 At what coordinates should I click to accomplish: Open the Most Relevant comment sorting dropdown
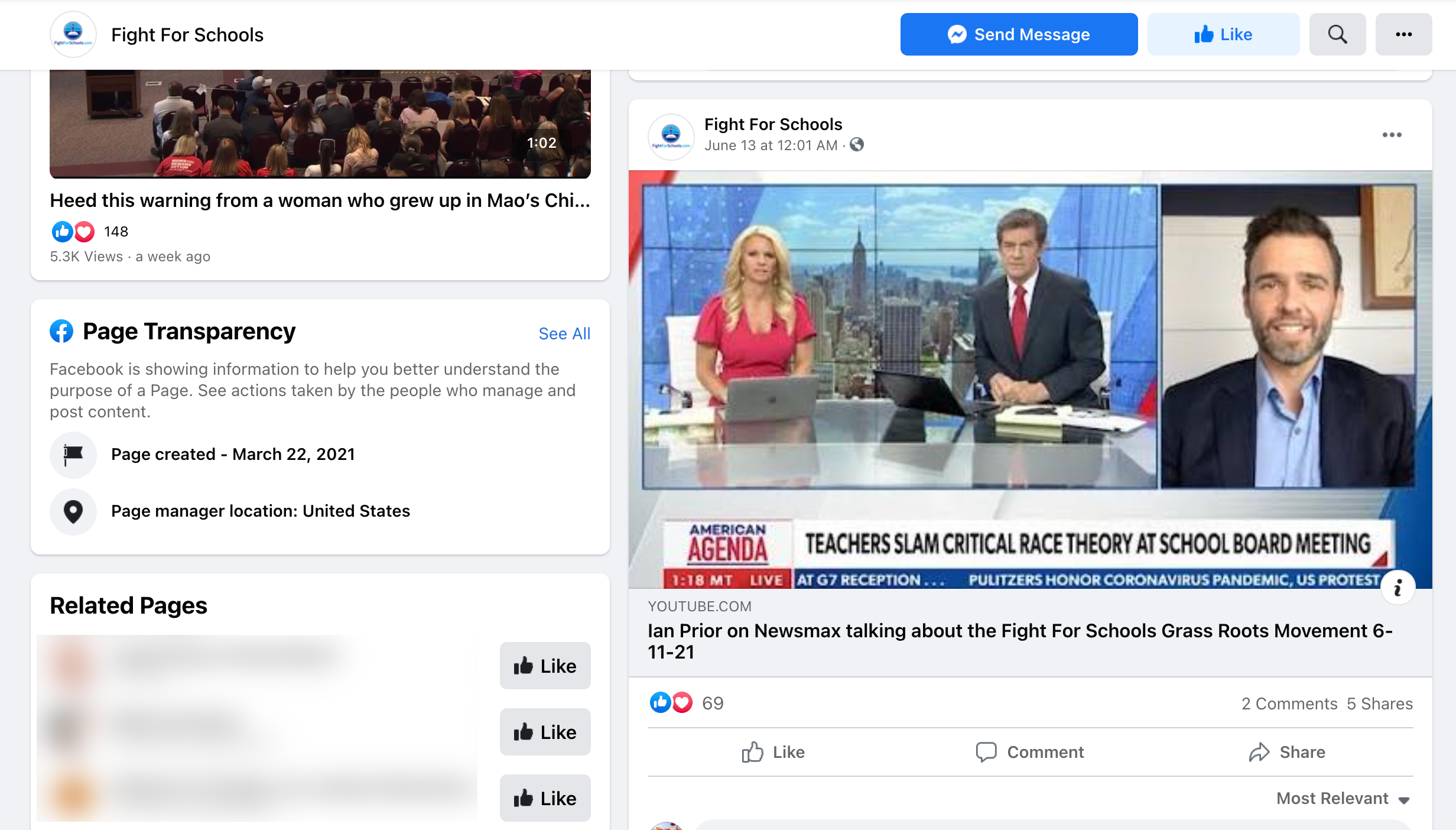pyautogui.click(x=1340, y=798)
